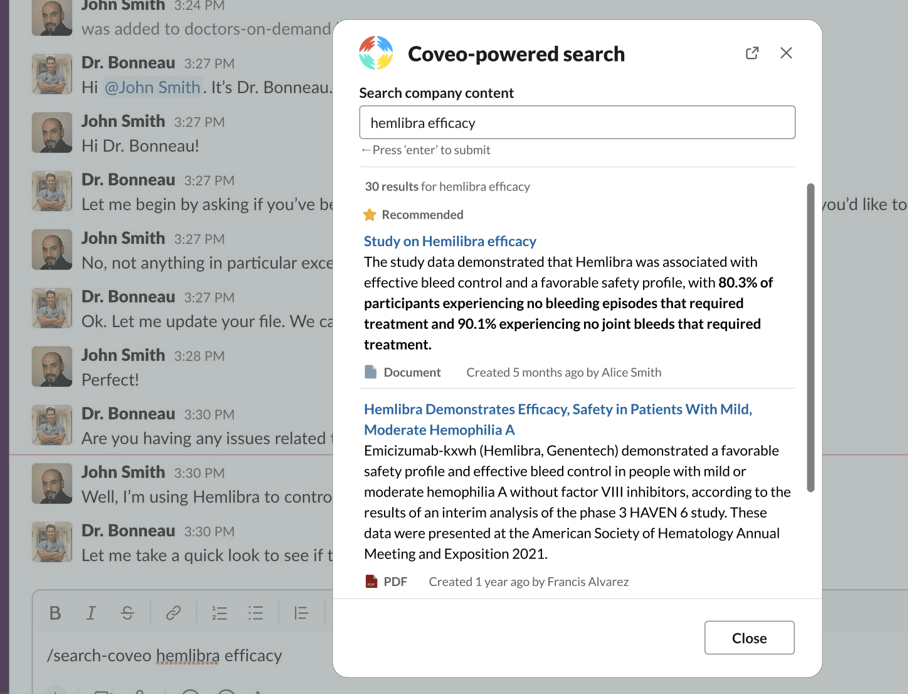Toggle bold formatting in message composer
The height and width of the screenshot is (694, 908).
pyautogui.click(x=55, y=613)
